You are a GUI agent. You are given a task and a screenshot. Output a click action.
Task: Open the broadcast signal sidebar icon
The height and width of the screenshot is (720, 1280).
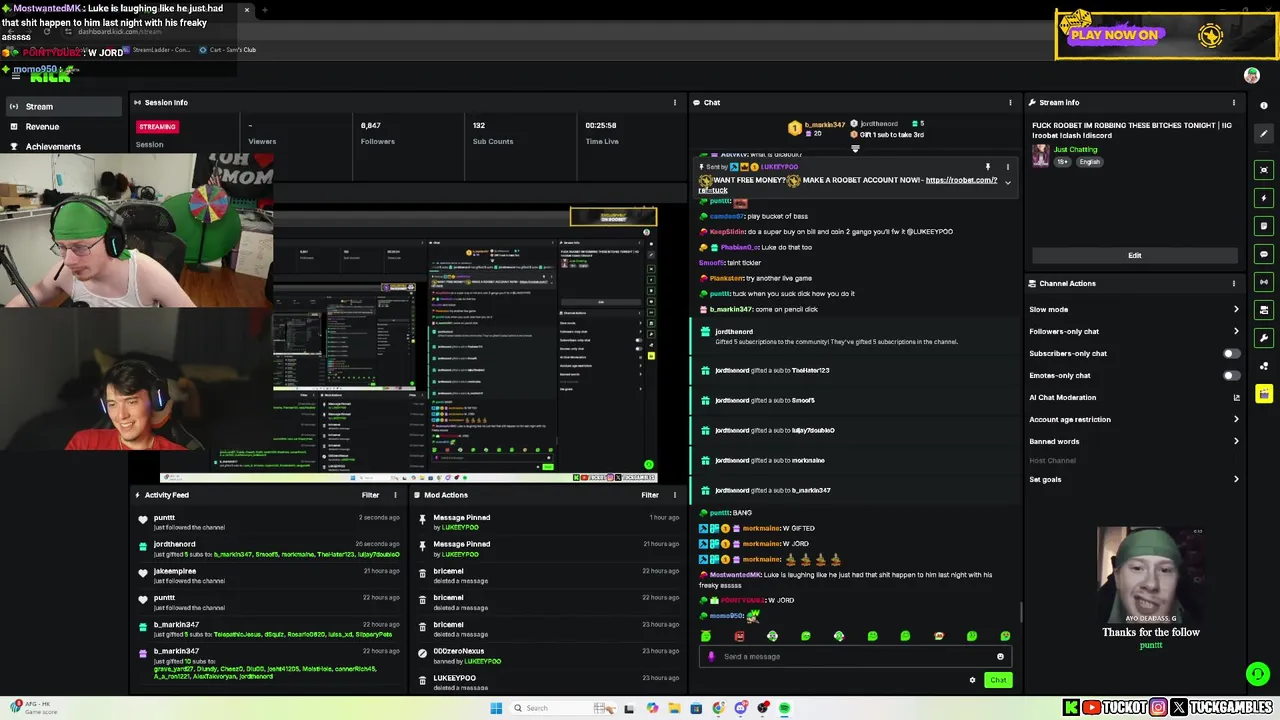coord(1264,282)
